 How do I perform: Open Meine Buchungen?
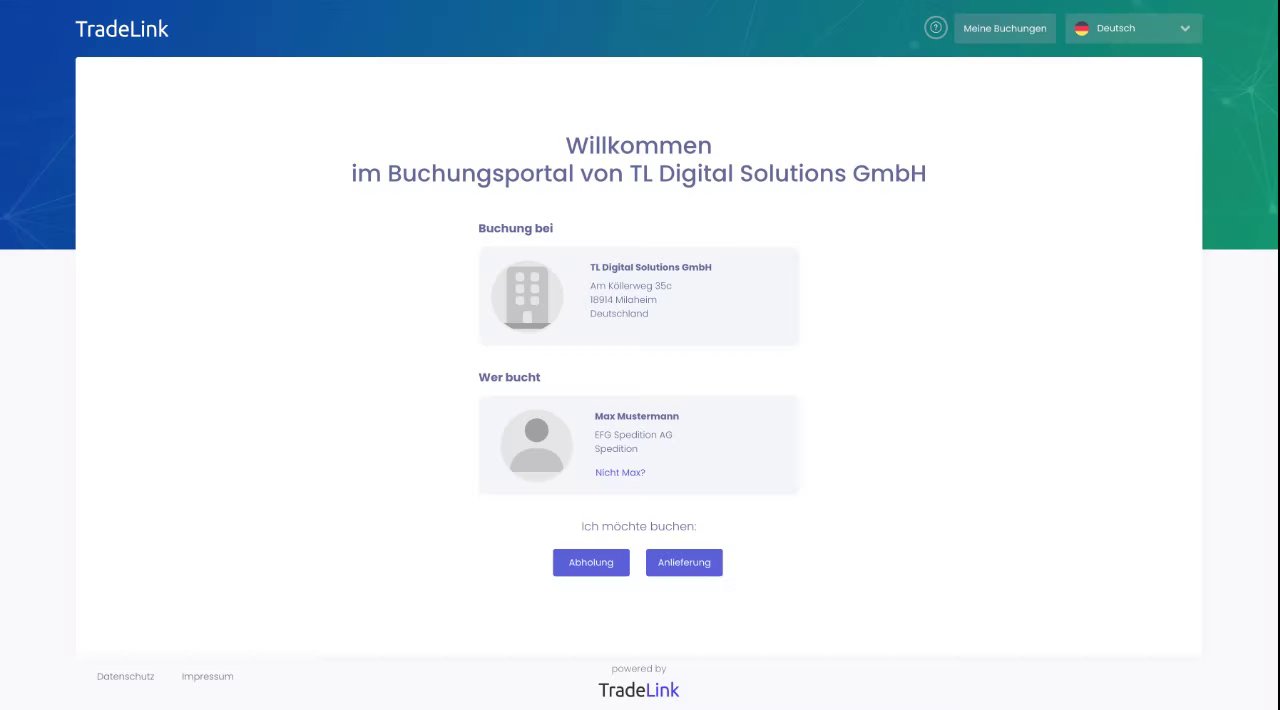pos(1005,28)
